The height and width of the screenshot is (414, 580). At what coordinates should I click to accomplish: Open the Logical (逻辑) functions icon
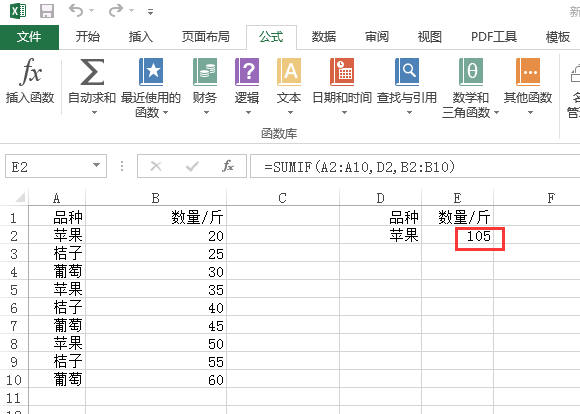click(x=247, y=72)
